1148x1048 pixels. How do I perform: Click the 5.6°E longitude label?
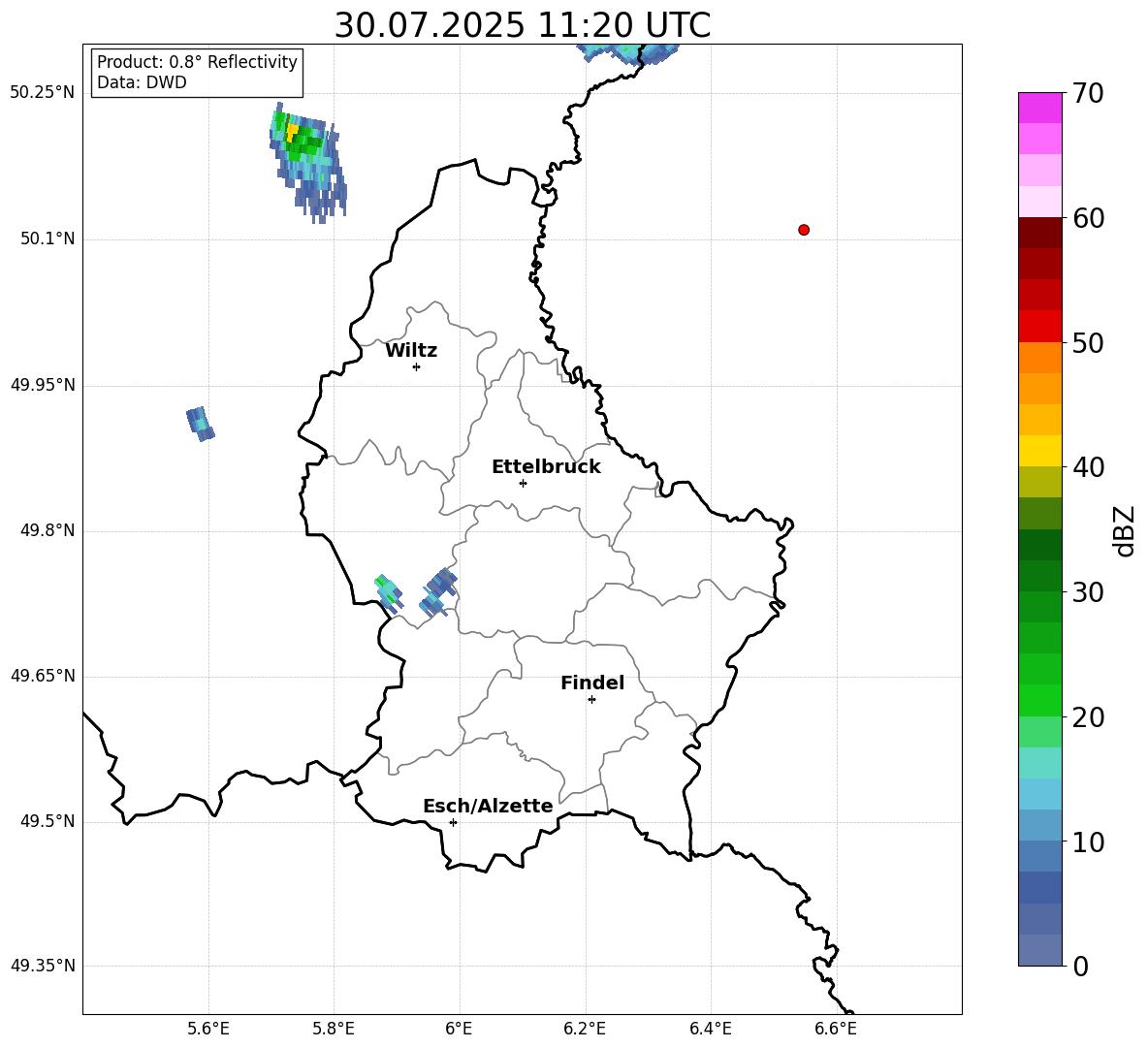tap(208, 1029)
